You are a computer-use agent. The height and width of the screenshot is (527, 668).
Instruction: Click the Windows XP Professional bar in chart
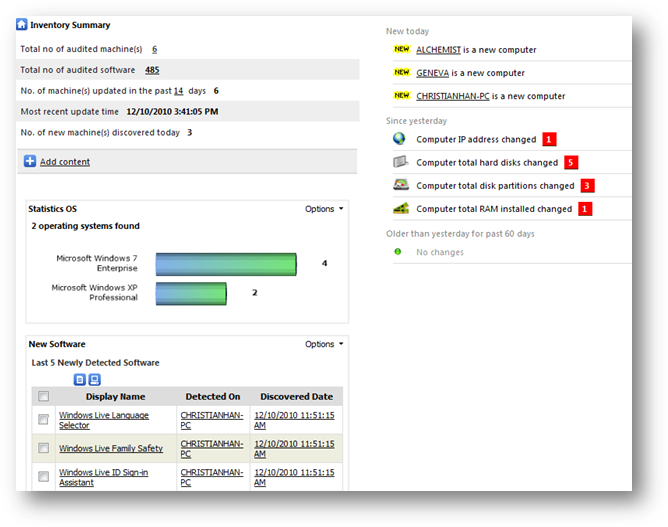(191, 294)
